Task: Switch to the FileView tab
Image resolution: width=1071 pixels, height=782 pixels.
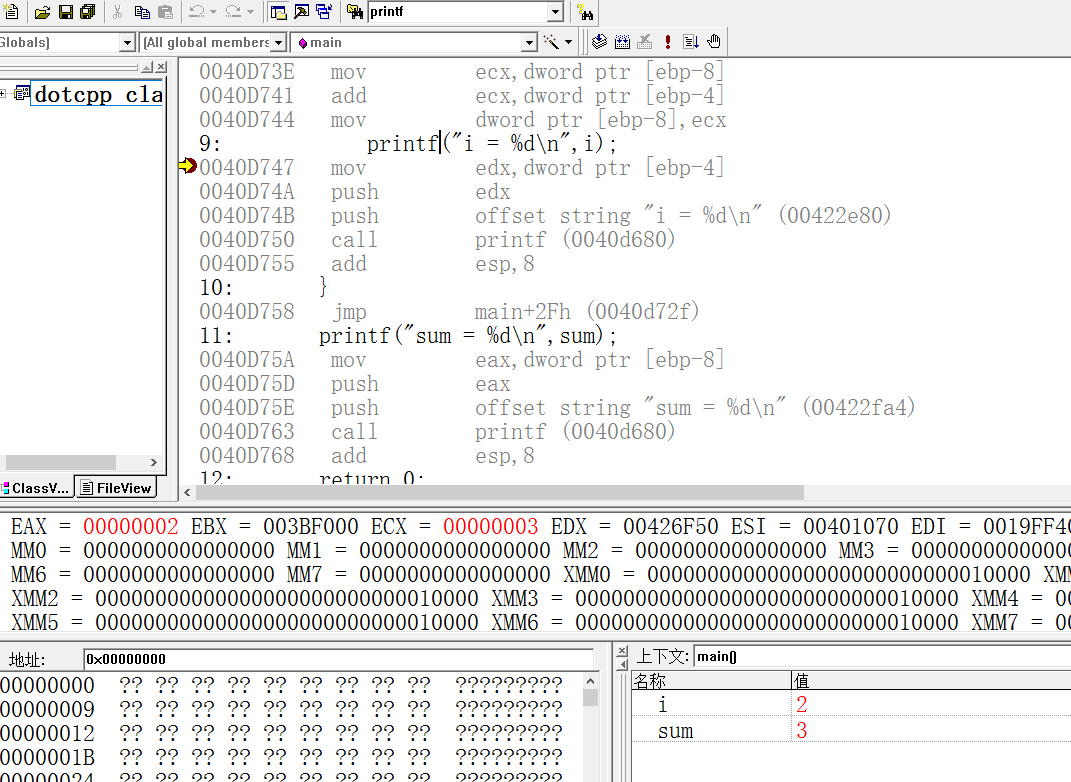Action: pos(117,488)
